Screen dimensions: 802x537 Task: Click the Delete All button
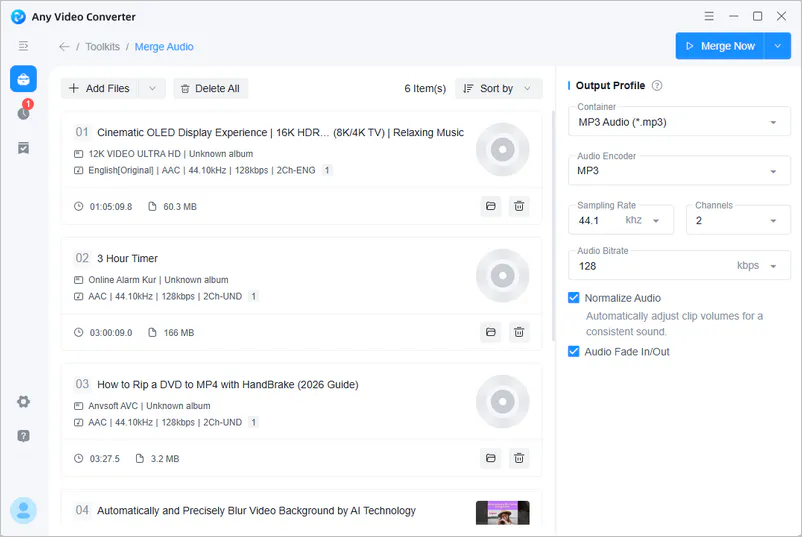(x=211, y=88)
